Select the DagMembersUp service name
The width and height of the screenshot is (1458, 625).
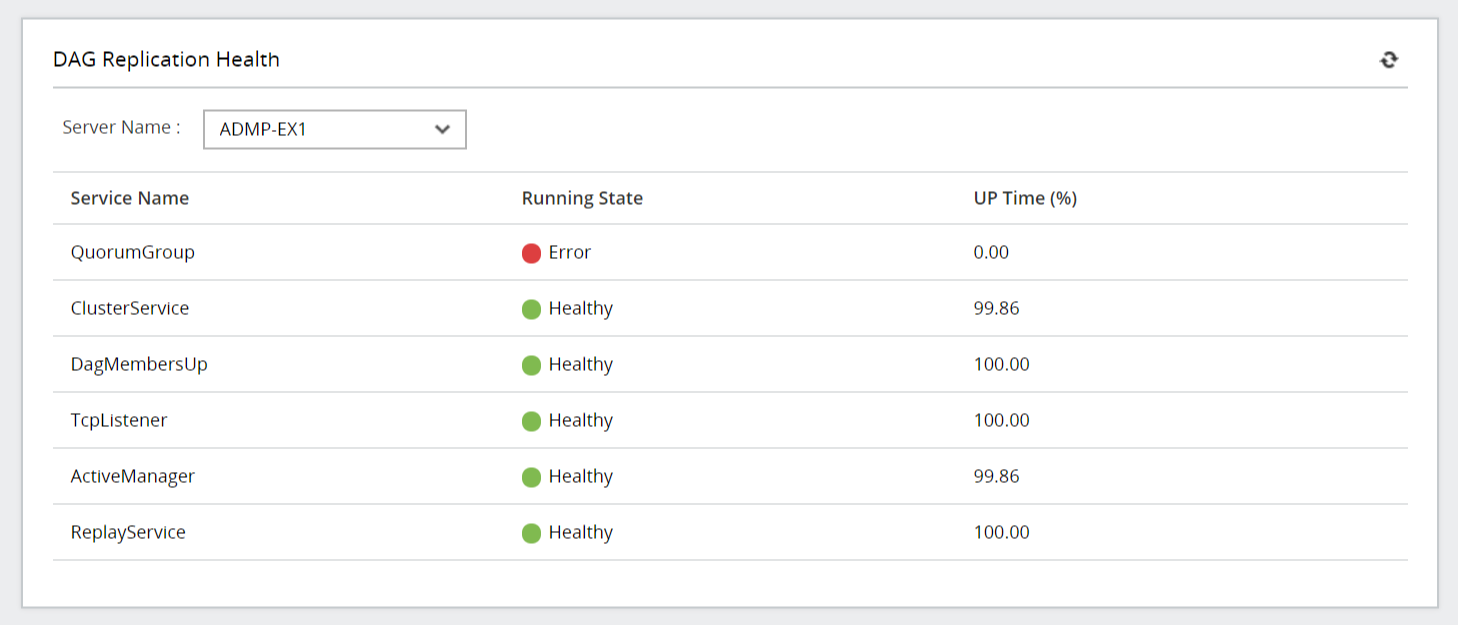click(x=139, y=364)
